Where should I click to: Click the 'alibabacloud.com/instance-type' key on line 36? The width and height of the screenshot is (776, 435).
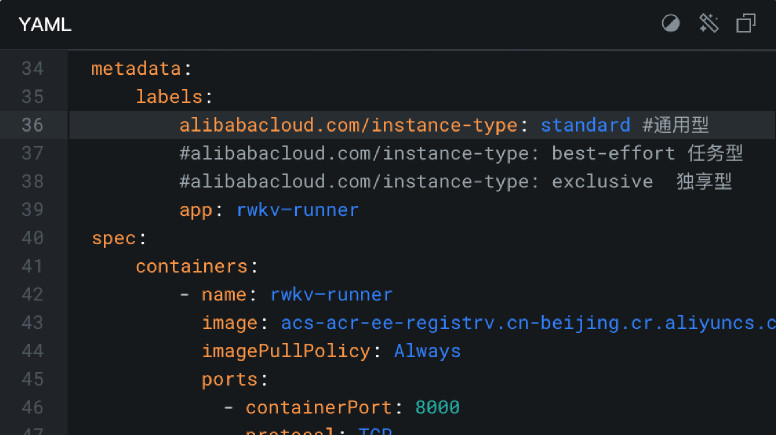(x=348, y=125)
